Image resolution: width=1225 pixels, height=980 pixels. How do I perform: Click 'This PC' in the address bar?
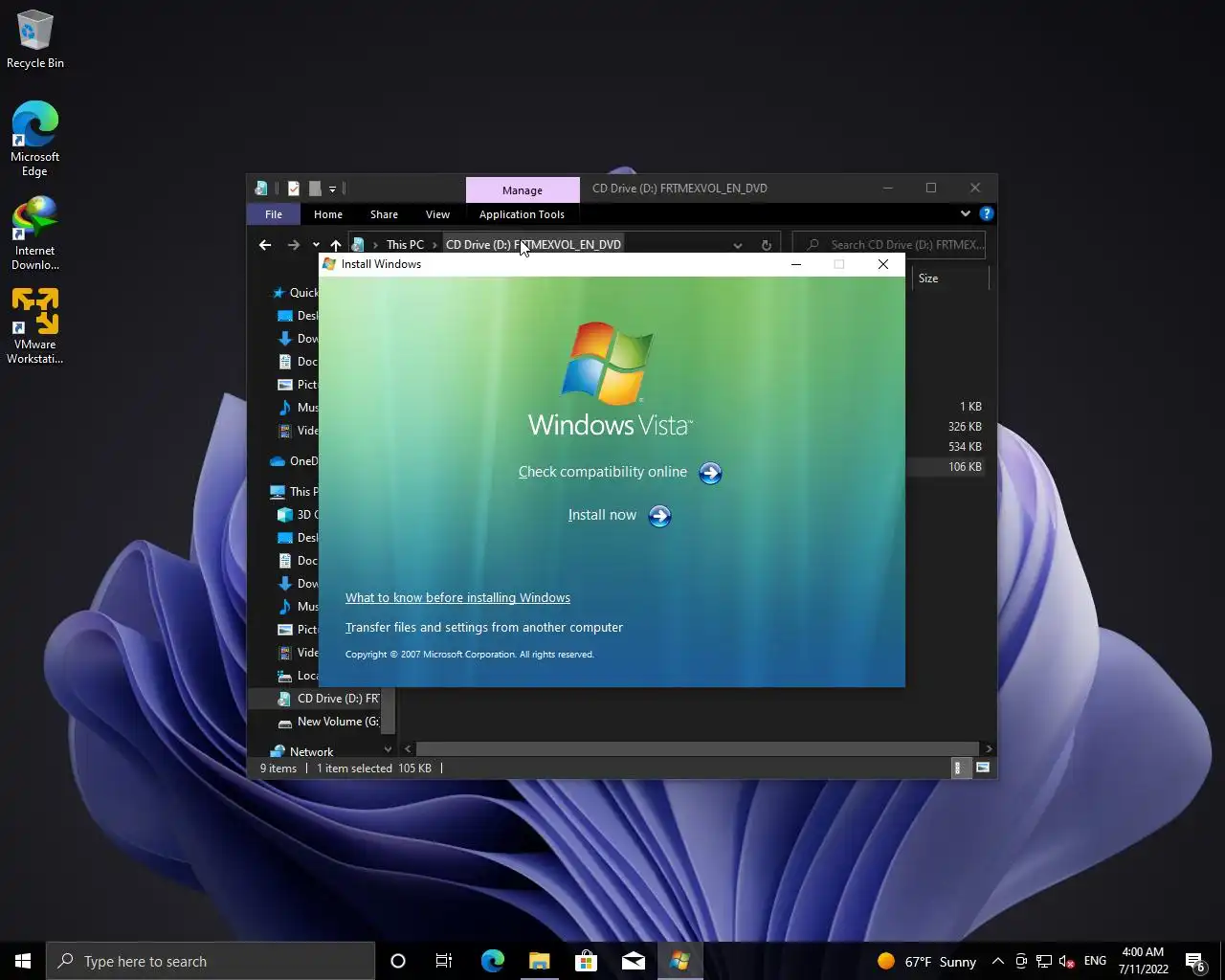405,245
